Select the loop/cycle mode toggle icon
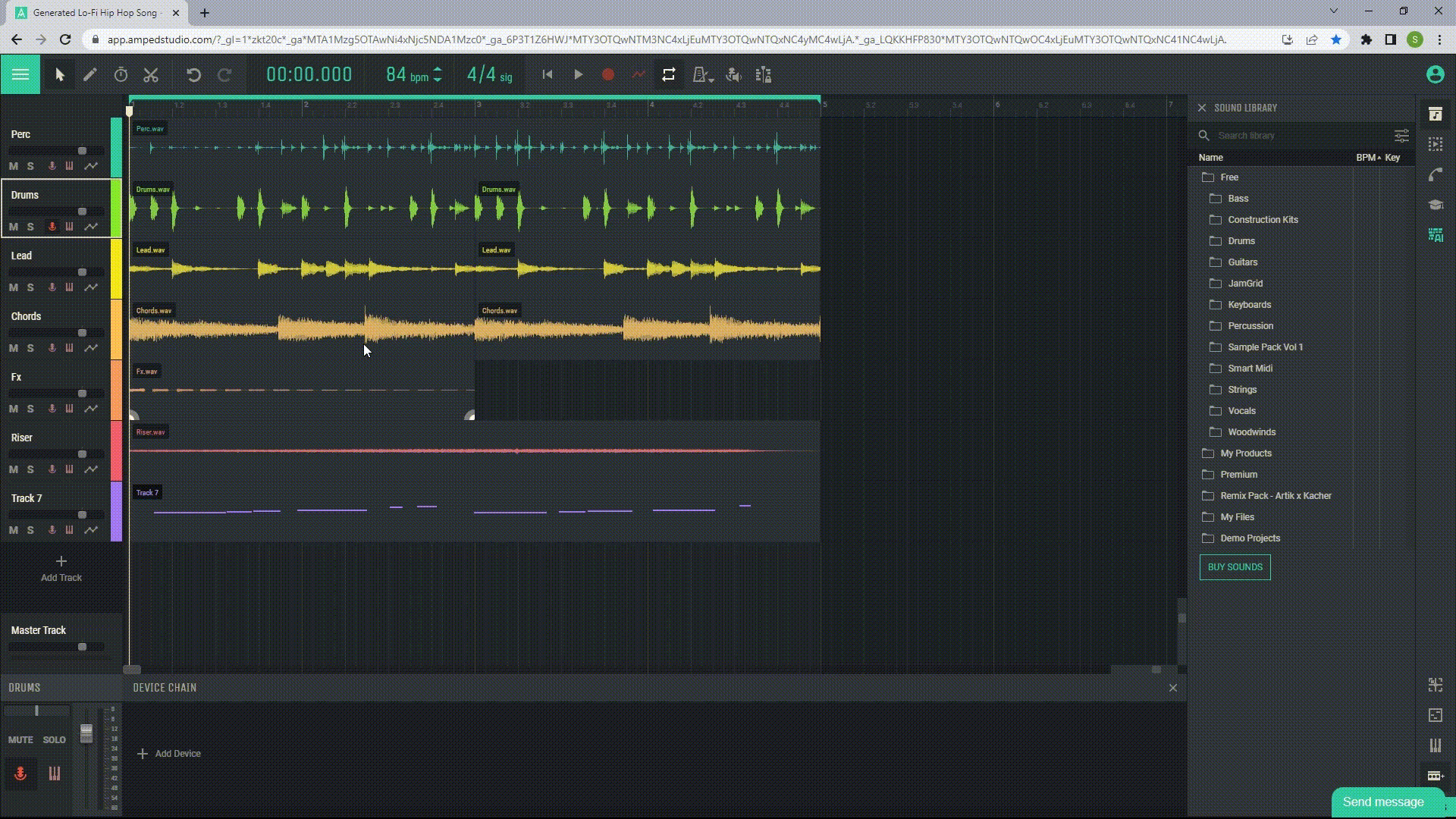The width and height of the screenshot is (1456, 819). (669, 75)
